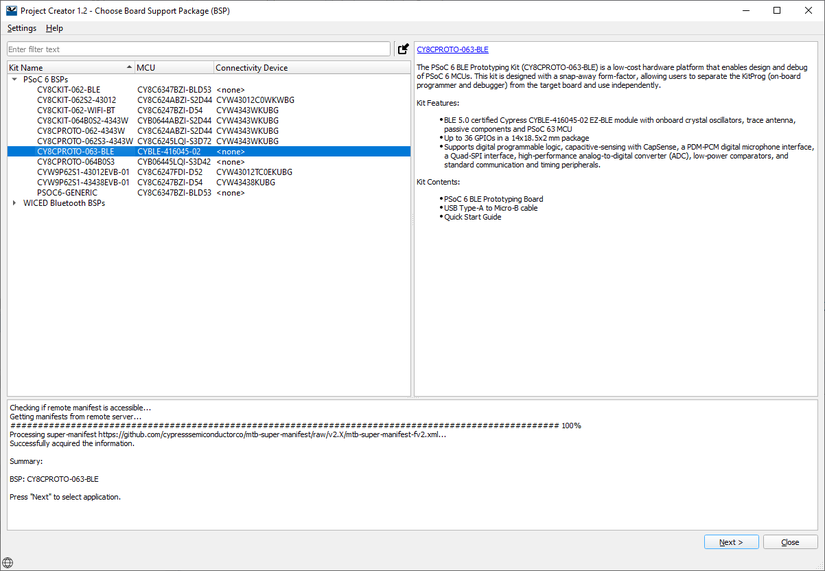Select the highlighted CY8CPROTO-063-BLE row
Screen dimensions: 825x571
click(x=209, y=152)
